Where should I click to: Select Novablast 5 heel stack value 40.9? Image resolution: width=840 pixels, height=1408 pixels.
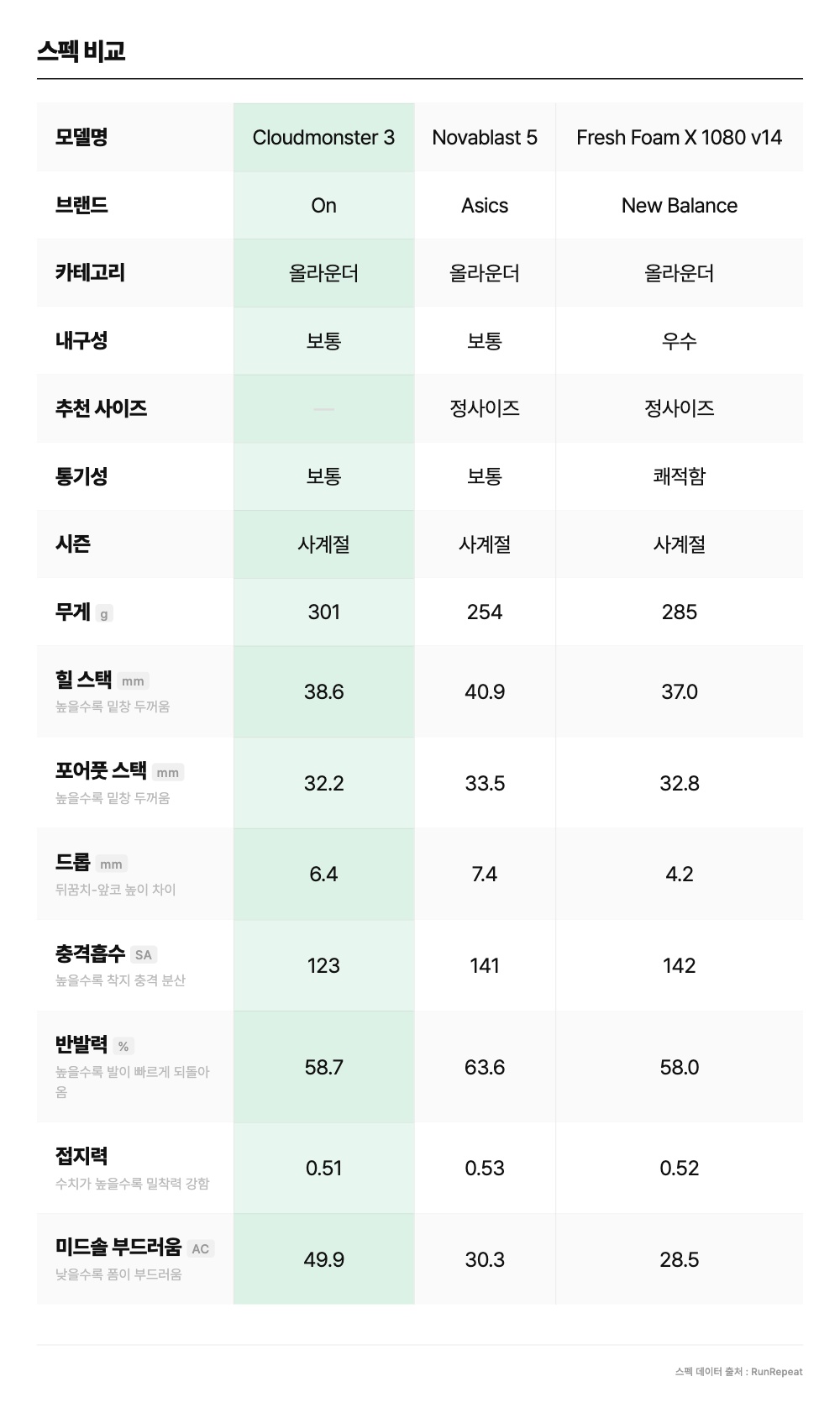(x=485, y=692)
